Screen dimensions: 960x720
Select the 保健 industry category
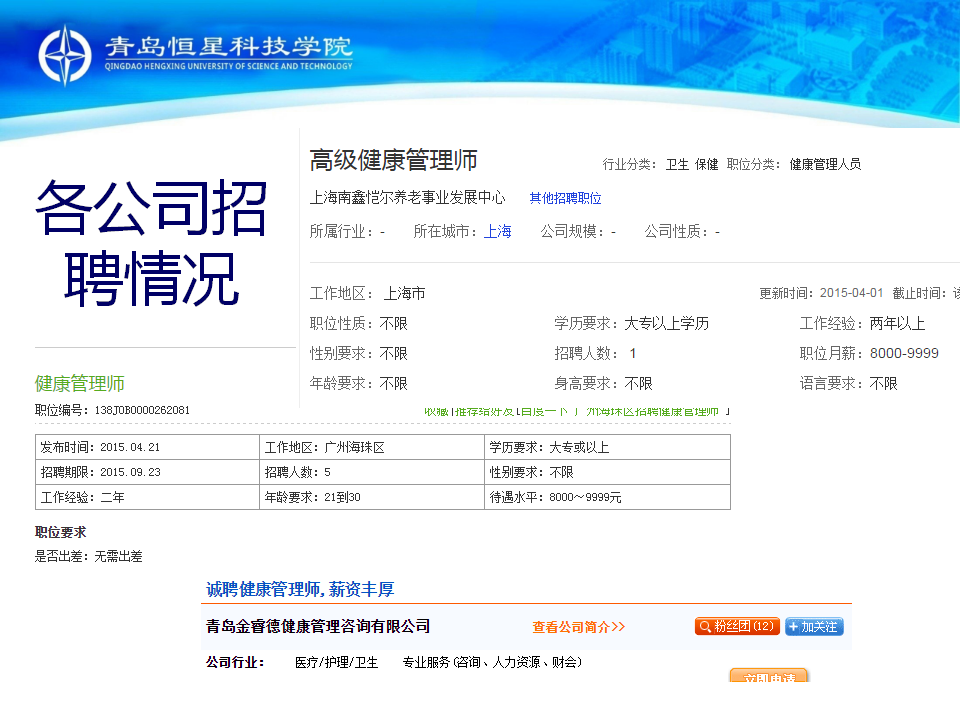pos(707,164)
